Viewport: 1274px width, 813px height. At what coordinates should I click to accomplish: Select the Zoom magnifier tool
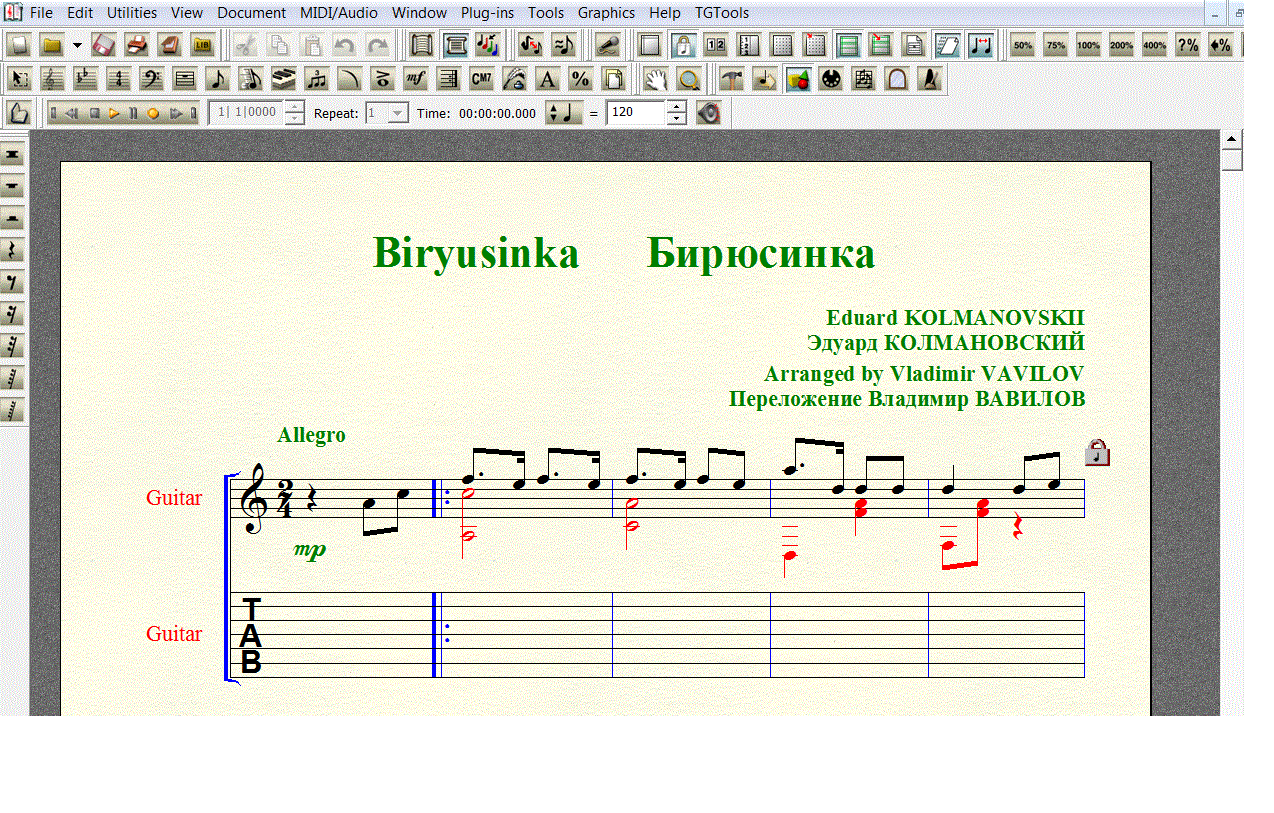tap(688, 79)
